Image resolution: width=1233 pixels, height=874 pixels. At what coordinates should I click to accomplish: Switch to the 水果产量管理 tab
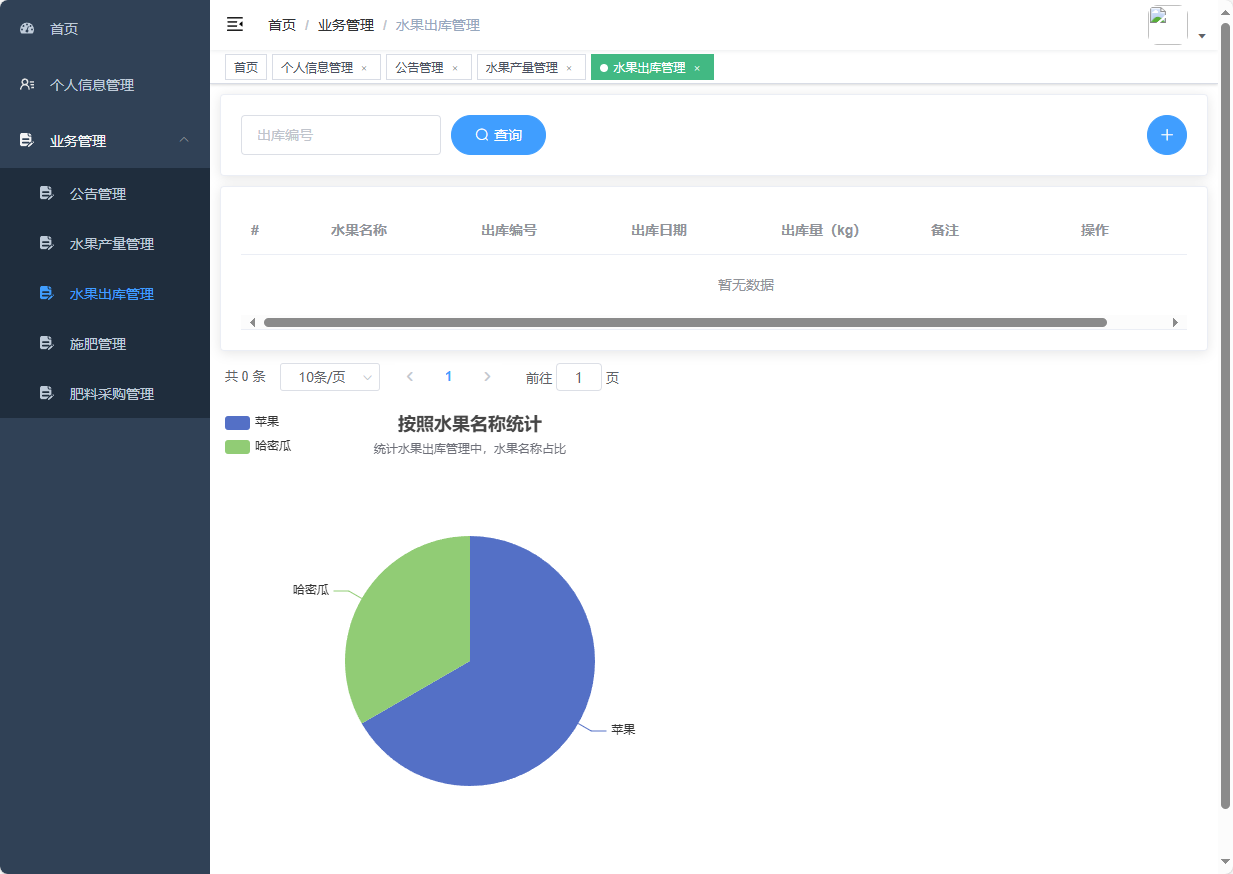[x=524, y=67]
